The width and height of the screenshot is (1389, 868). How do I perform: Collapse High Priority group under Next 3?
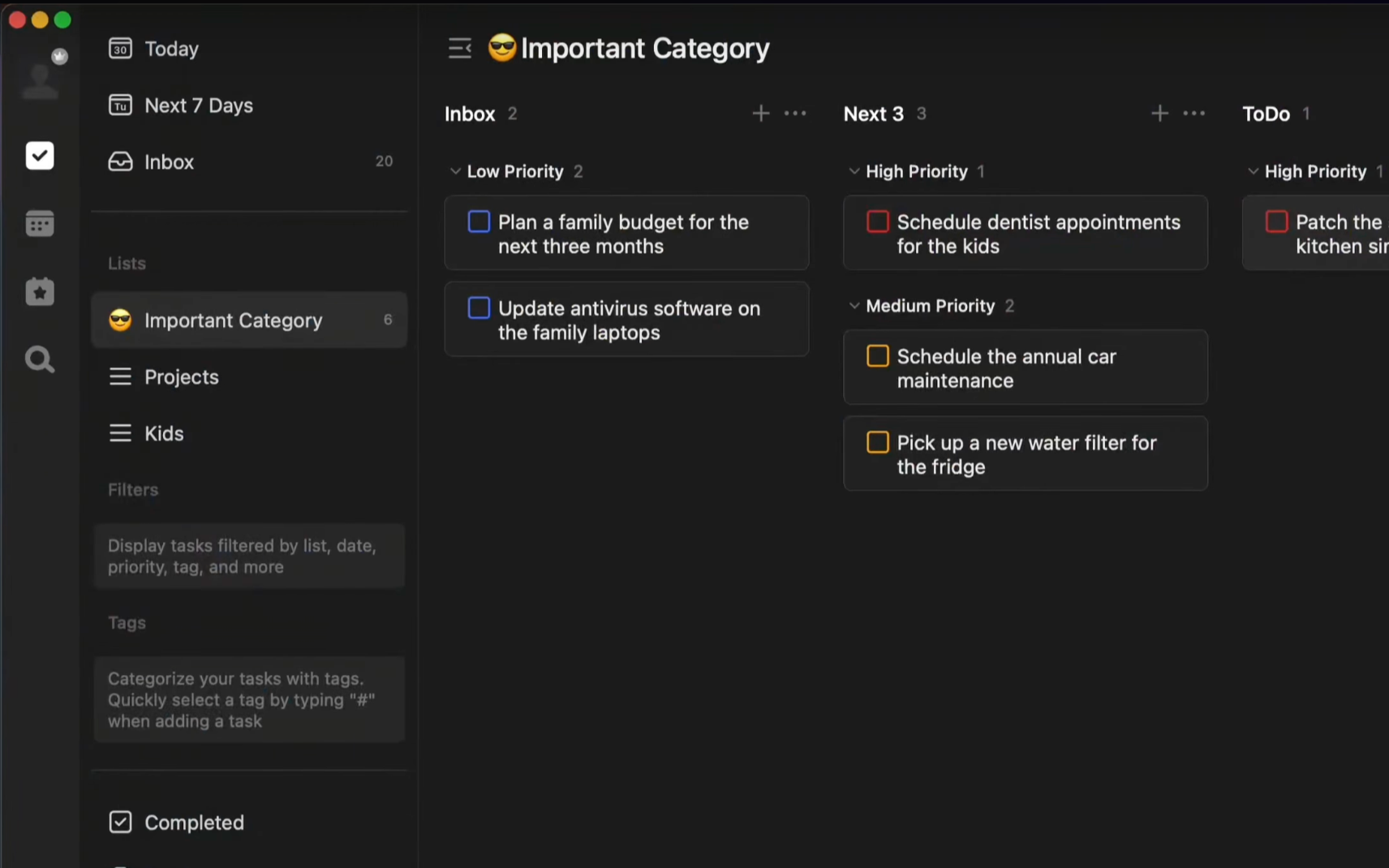(854, 172)
